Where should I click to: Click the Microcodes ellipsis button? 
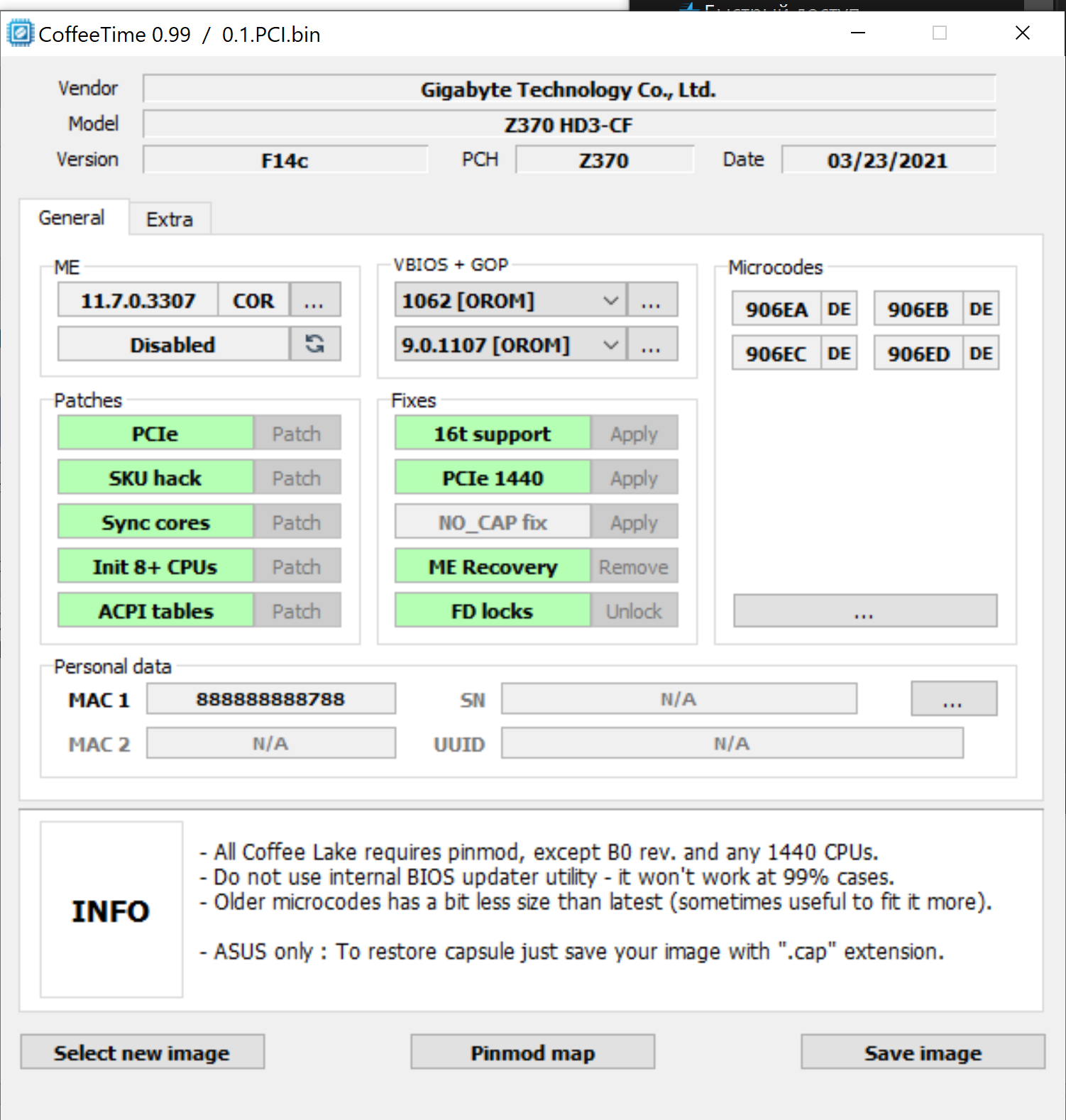coord(865,611)
